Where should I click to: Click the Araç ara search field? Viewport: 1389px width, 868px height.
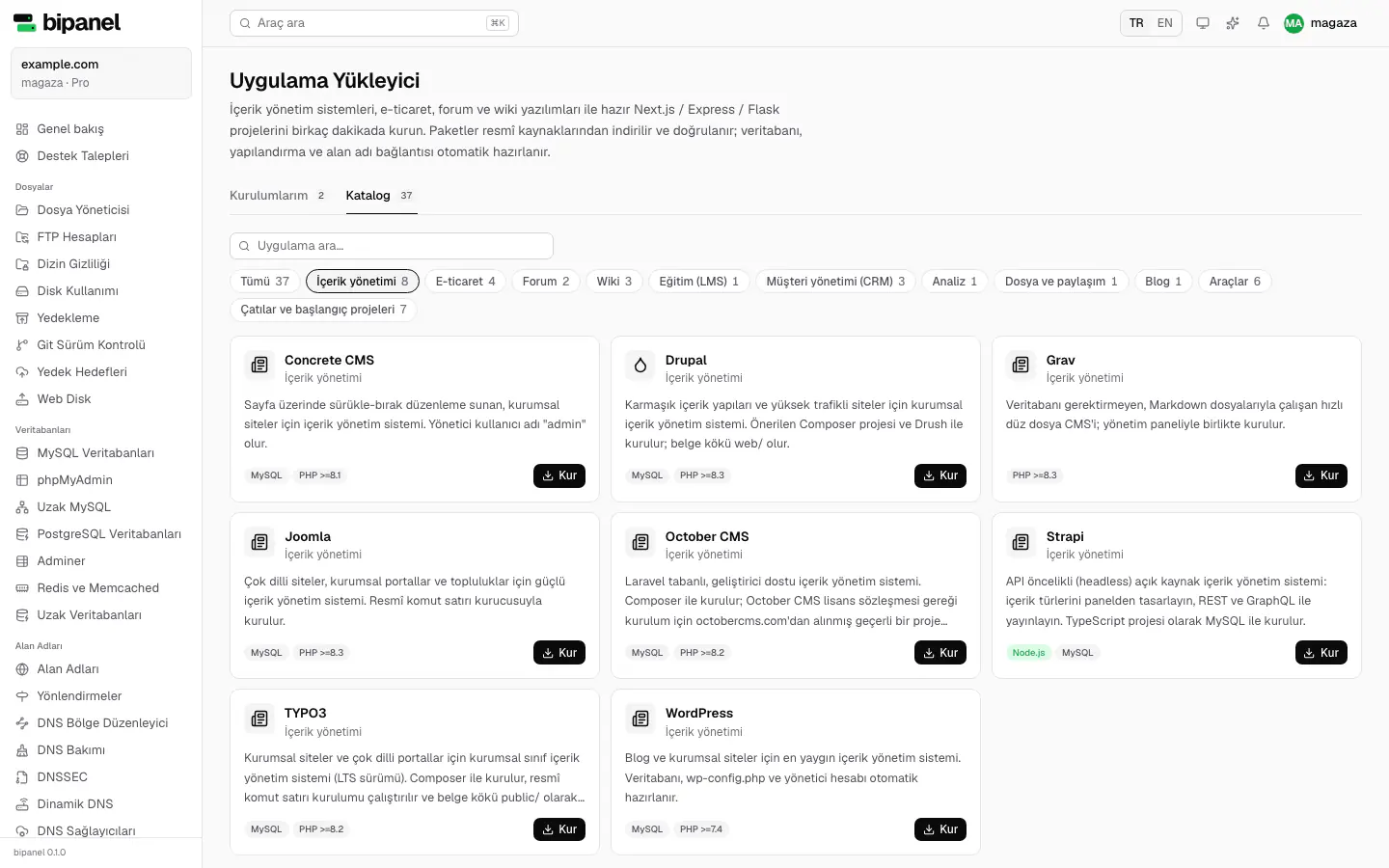point(374,23)
